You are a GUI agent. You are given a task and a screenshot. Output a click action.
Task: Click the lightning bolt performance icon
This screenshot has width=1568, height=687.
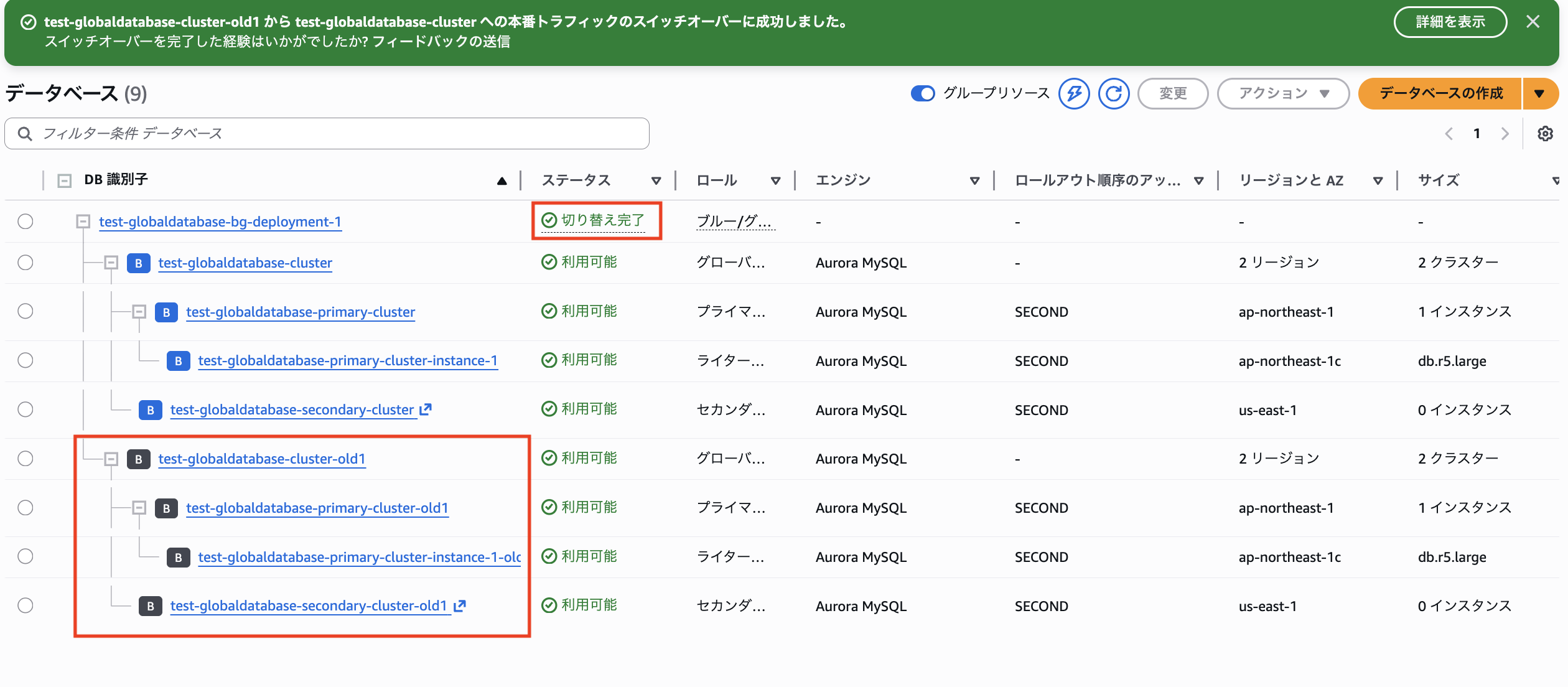(x=1074, y=94)
